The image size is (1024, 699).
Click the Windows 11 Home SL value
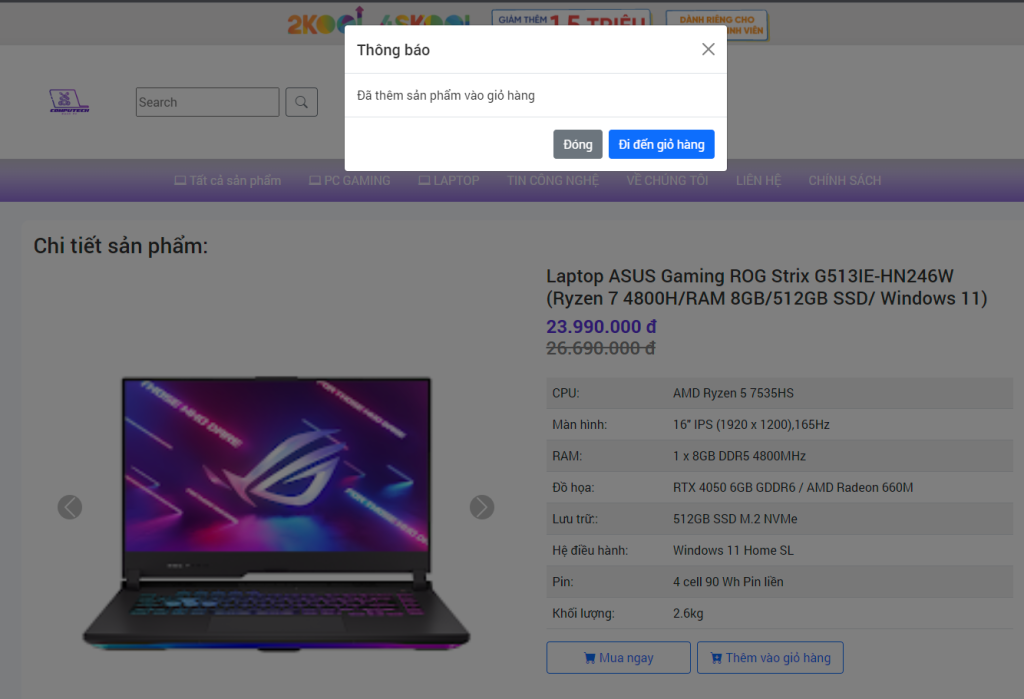733,550
